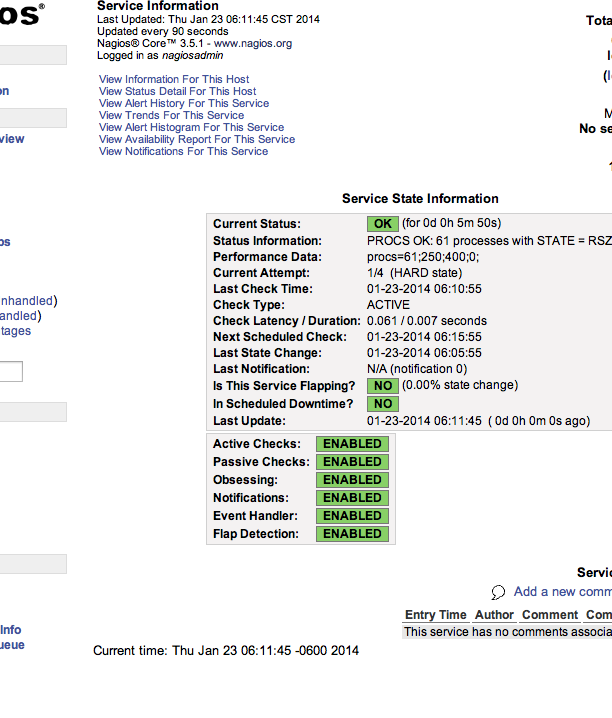The width and height of the screenshot is (612, 718).
Task: Click the Flap Detection ENABLED indicator
Action: pyautogui.click(x=352, y=534)
